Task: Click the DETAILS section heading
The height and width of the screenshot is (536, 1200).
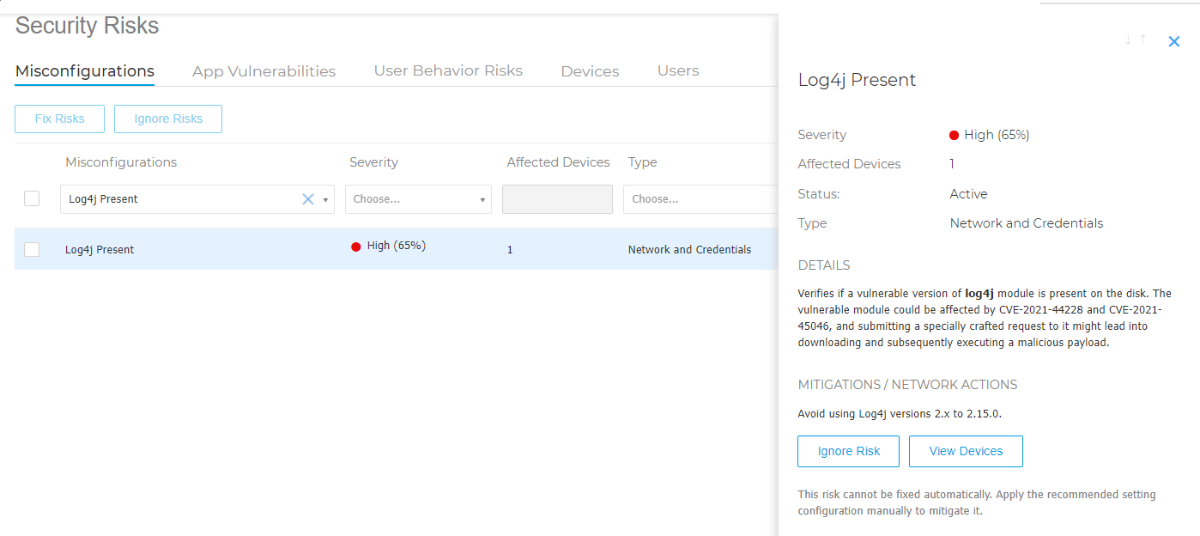Action: [824, 266]
